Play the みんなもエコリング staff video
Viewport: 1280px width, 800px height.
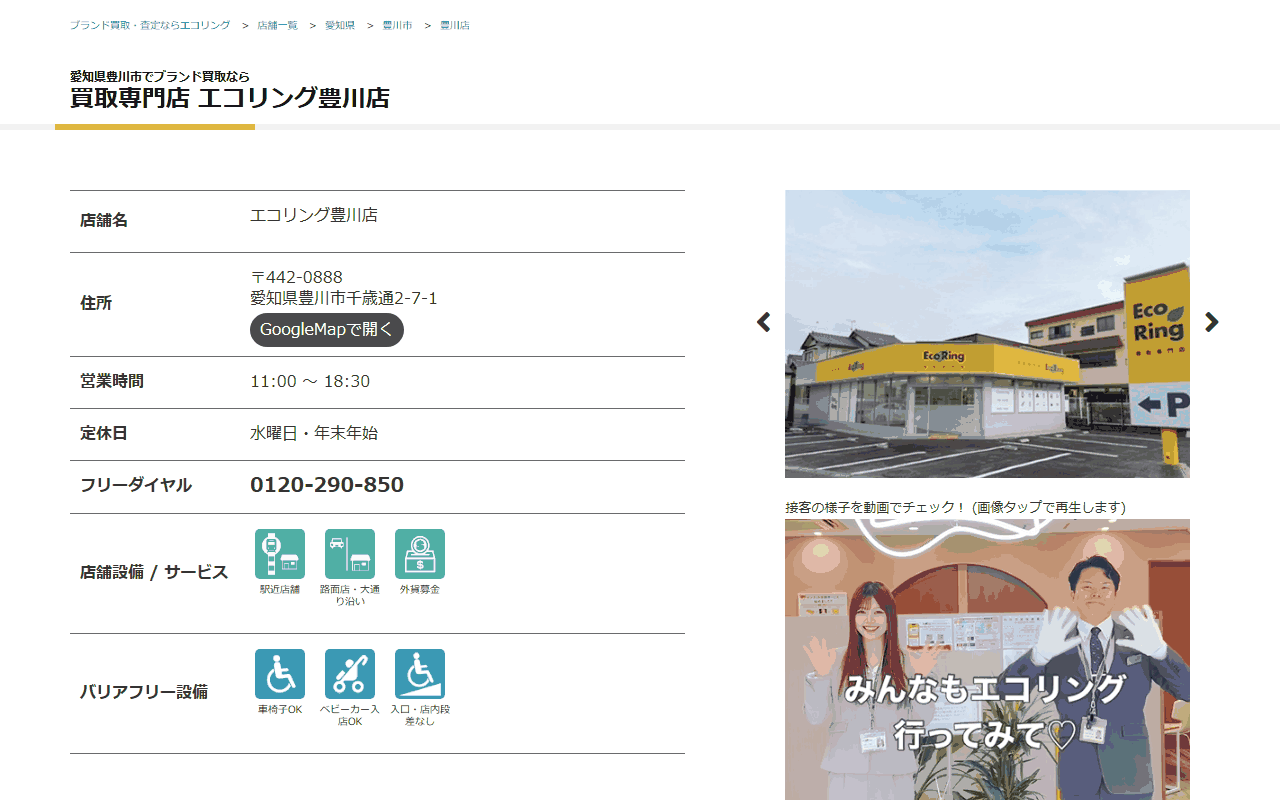[x=987, y=659]
